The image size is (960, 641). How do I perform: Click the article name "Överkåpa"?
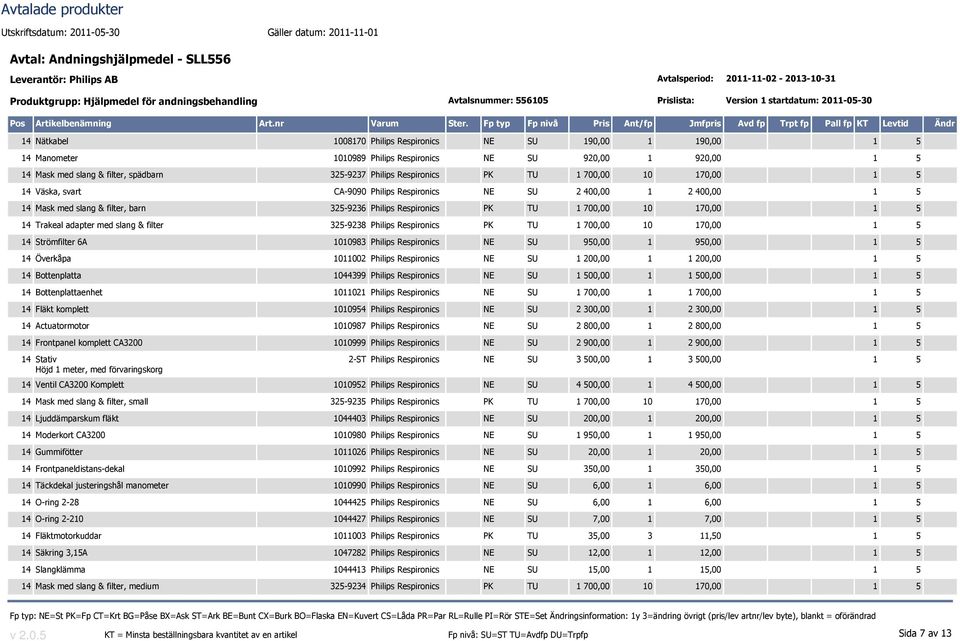[53, 259]
